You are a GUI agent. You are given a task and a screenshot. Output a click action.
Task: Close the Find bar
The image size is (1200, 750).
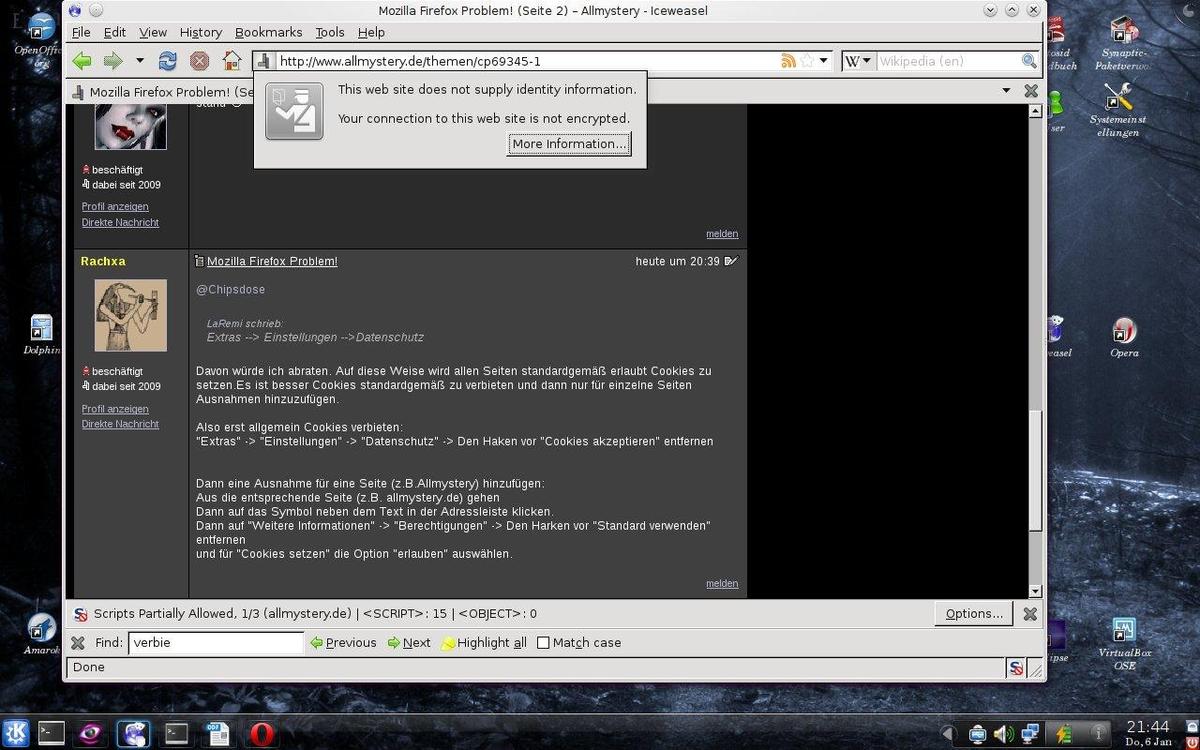pyautogui.click(x=78, y=643)
